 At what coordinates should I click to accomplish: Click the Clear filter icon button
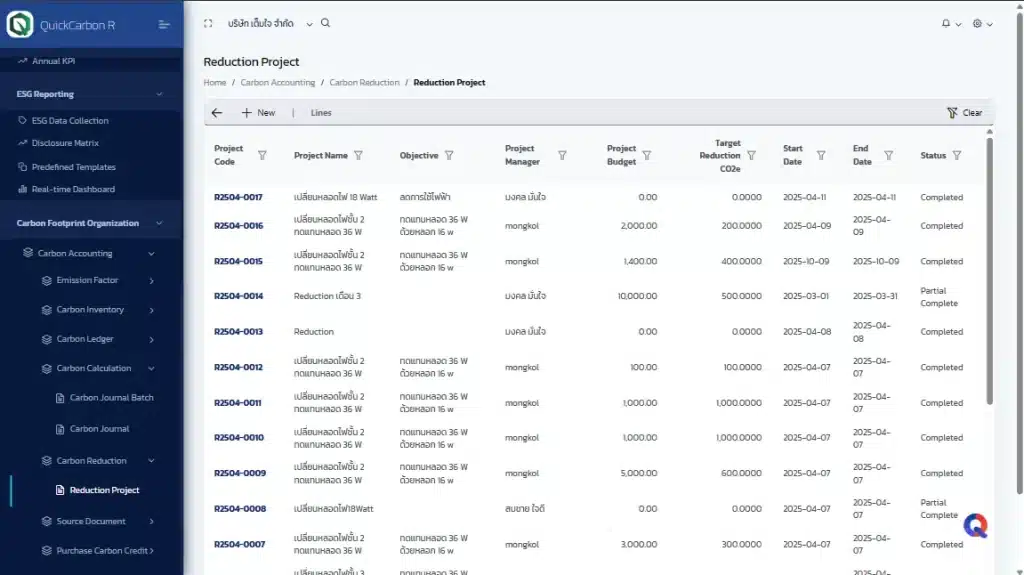[965, 113]
